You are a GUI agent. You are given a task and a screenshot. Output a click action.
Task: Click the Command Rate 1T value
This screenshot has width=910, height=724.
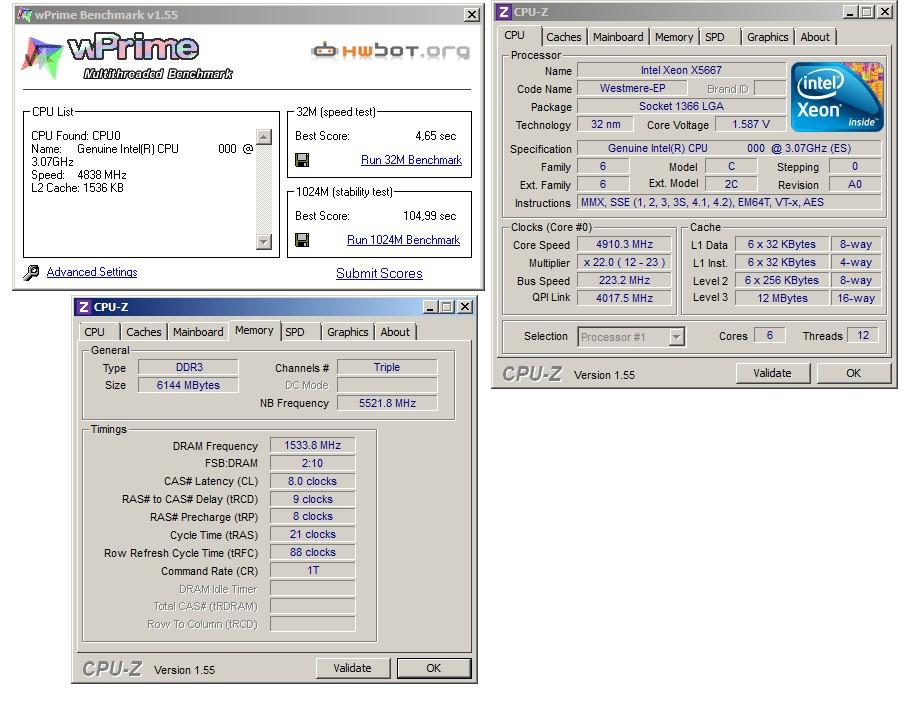coord(312,570)
